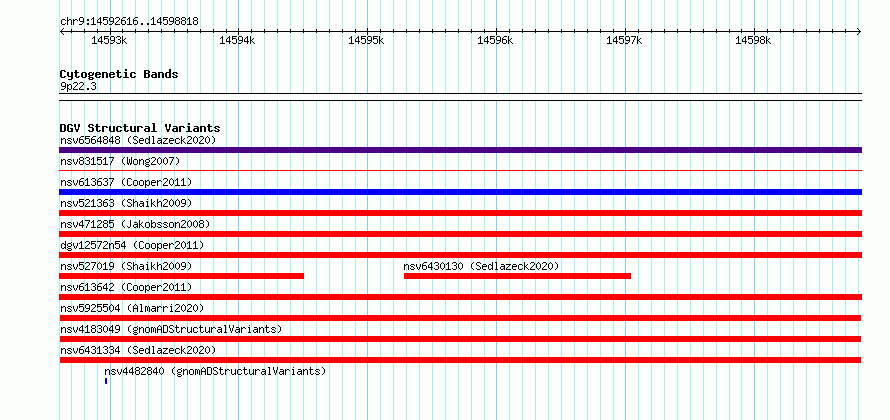This screenshot has height=420, width=890.
Task: Click the Cytogenetic Bands track title
Action: pos(119,74)
